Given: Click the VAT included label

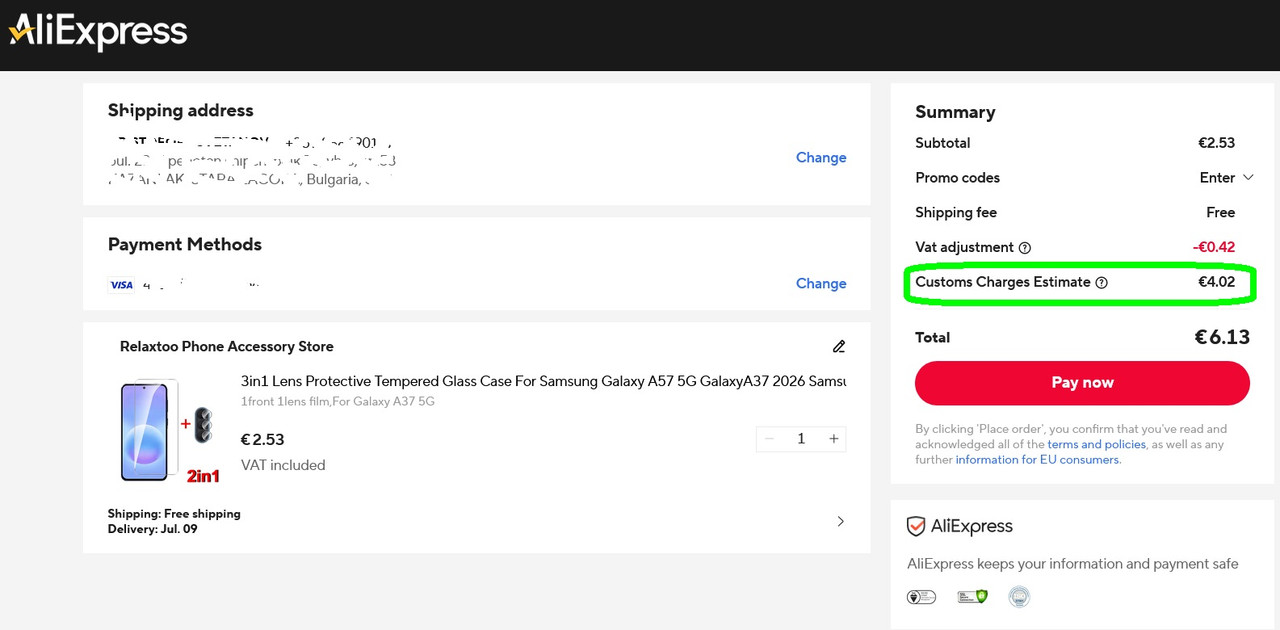Looking at the screenshot, I should click(283, 465).
